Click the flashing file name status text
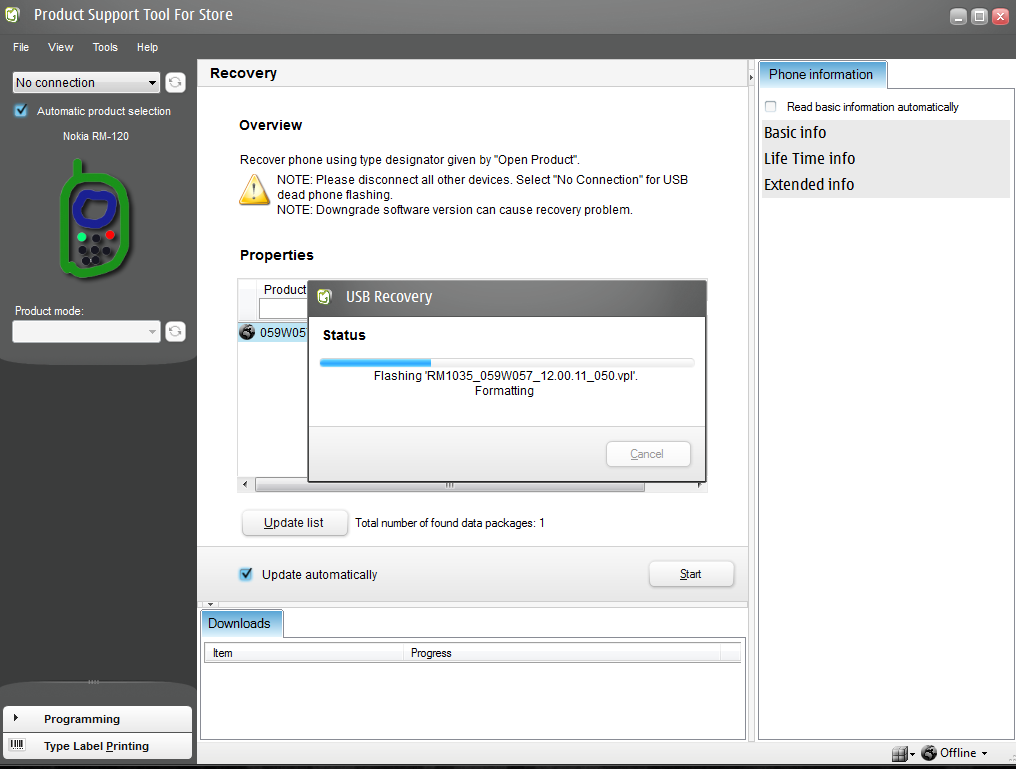 click(505, 376)
